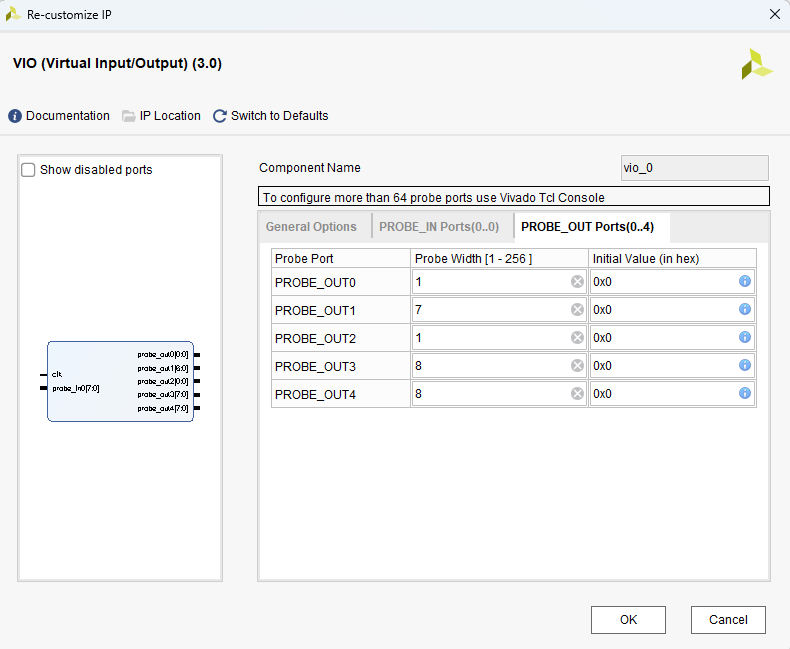
Task: Show info for PROBE_OUT4 initial value
Action: pos(745,393)
